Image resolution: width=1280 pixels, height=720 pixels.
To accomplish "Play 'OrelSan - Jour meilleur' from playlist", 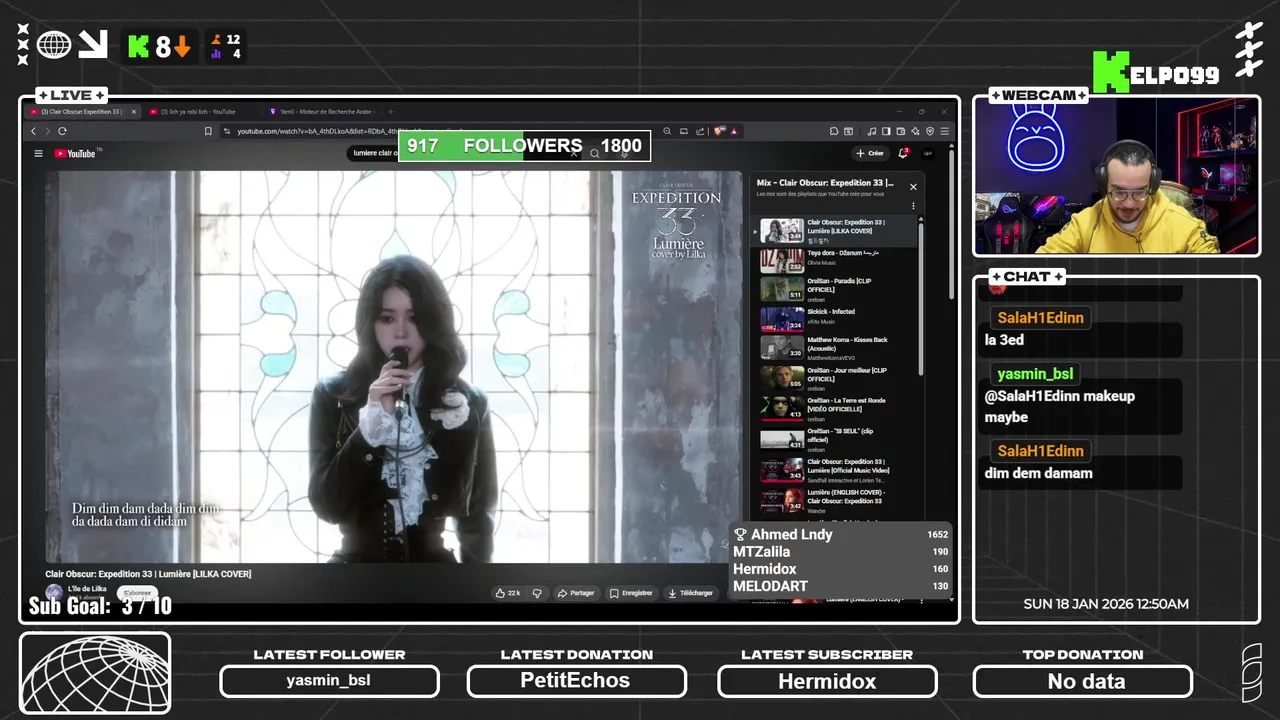I will (834, 378).
